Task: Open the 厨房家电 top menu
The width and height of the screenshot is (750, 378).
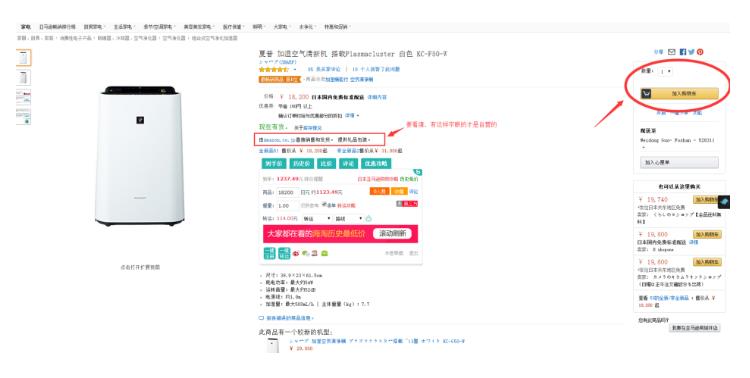Action: coord(93,27)
